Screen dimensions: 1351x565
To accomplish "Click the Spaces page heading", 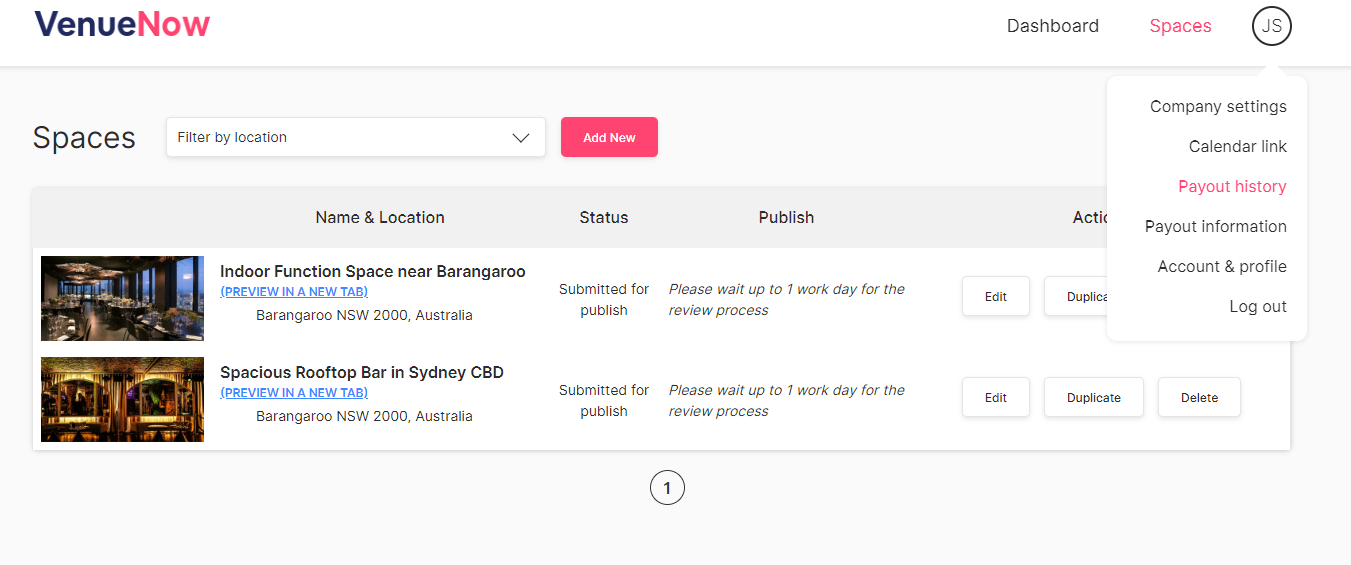I will point(84,137).
